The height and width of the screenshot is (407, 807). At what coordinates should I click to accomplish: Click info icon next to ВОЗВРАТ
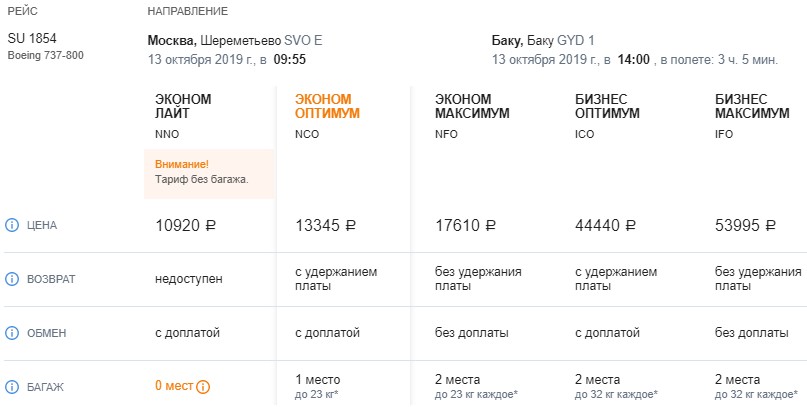tap(12, 279)
